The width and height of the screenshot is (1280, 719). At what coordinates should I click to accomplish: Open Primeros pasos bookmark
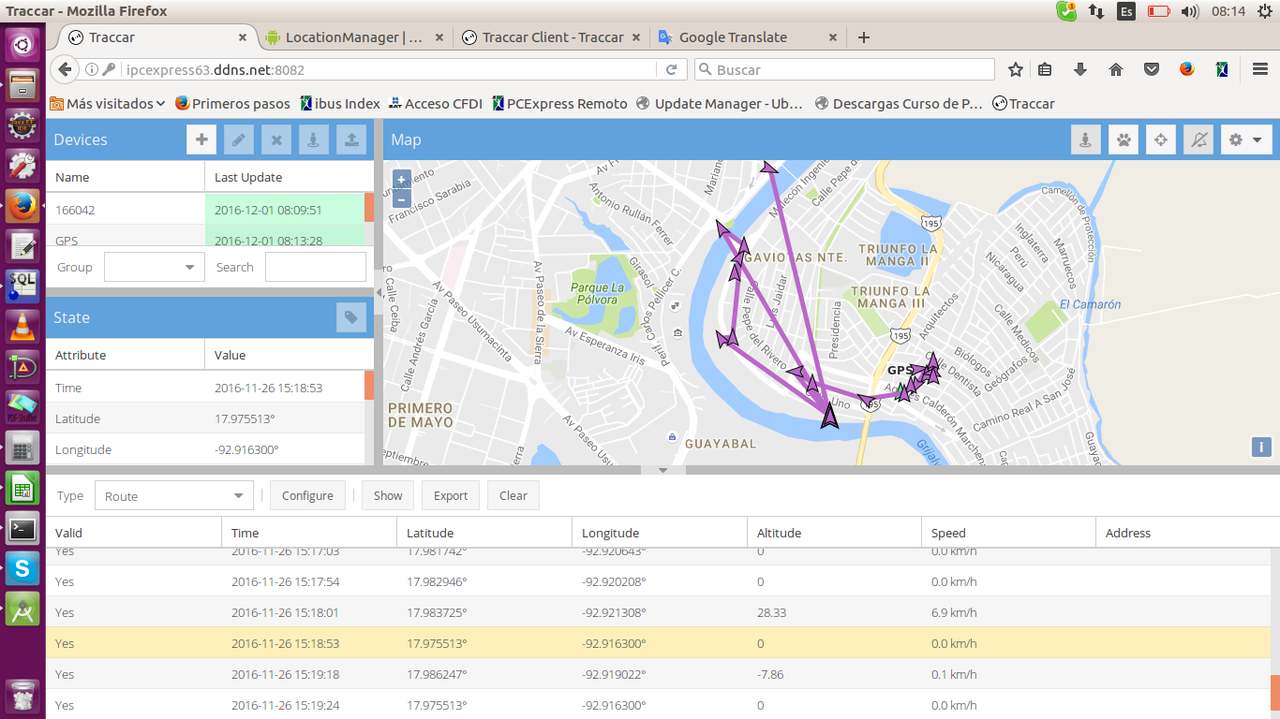[x=232, y=103]
